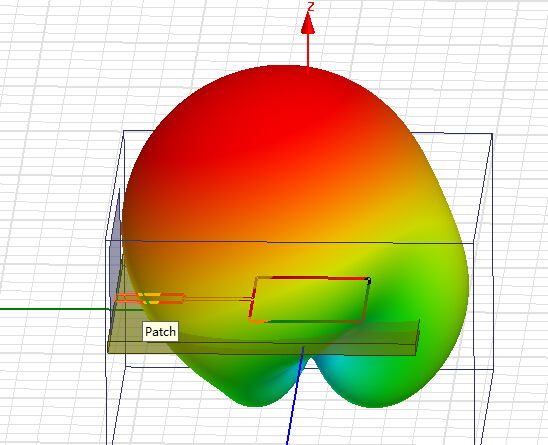Screen dimensions: 548x445
Task: Click the air box top-right corner
Action: 492,134
